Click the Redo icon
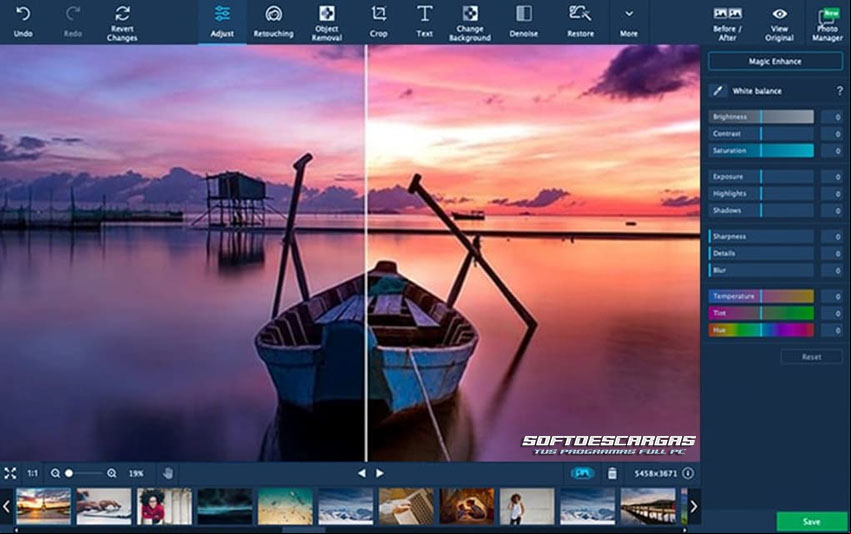The width and height of the screenshot is (851, 534). 73,14
